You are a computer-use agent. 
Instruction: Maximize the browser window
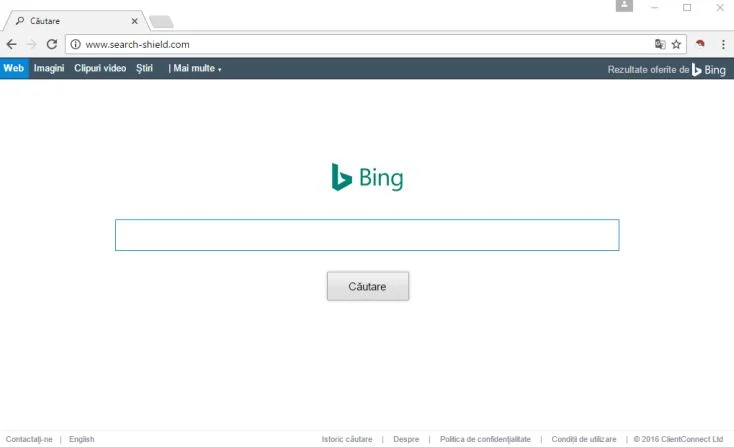click(687, 7)
